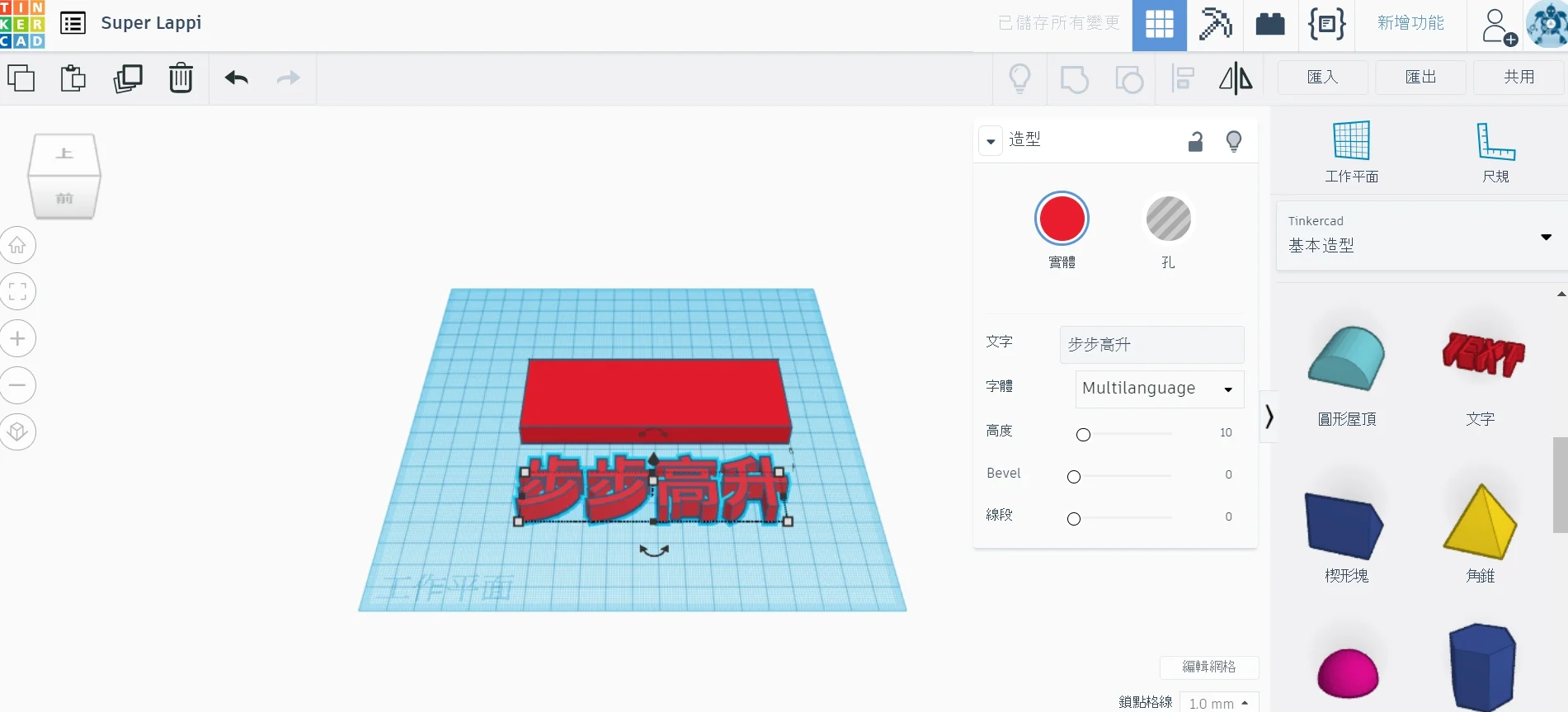The height and width of the screenshot is (712, 1568).
Task: Open the designs list icon
Action: pyautogui.click(x=73, y=23)
